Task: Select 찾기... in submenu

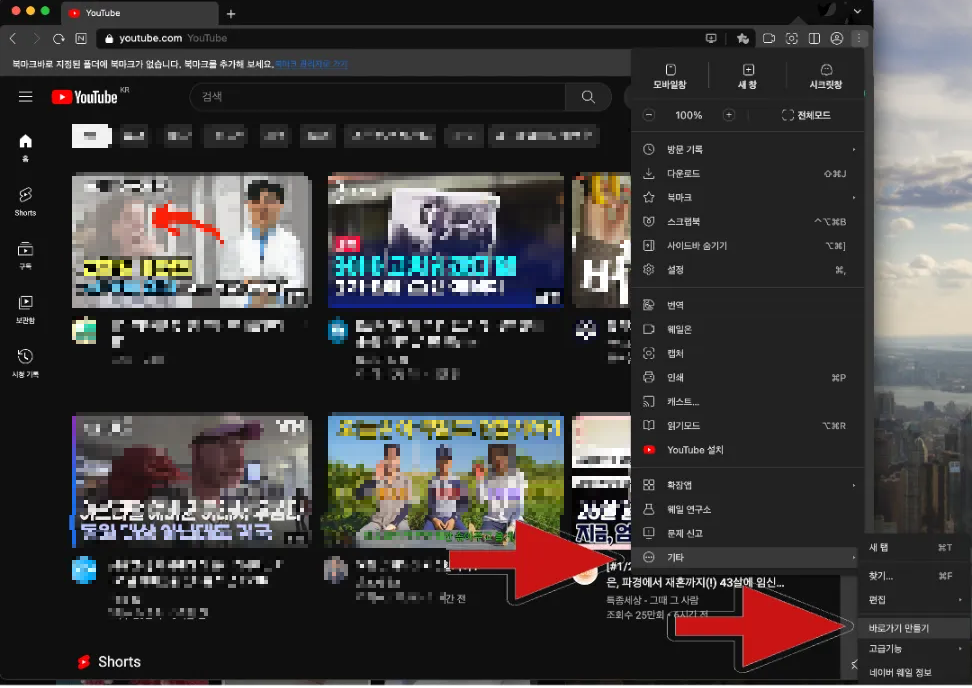Action: [916, 576]
